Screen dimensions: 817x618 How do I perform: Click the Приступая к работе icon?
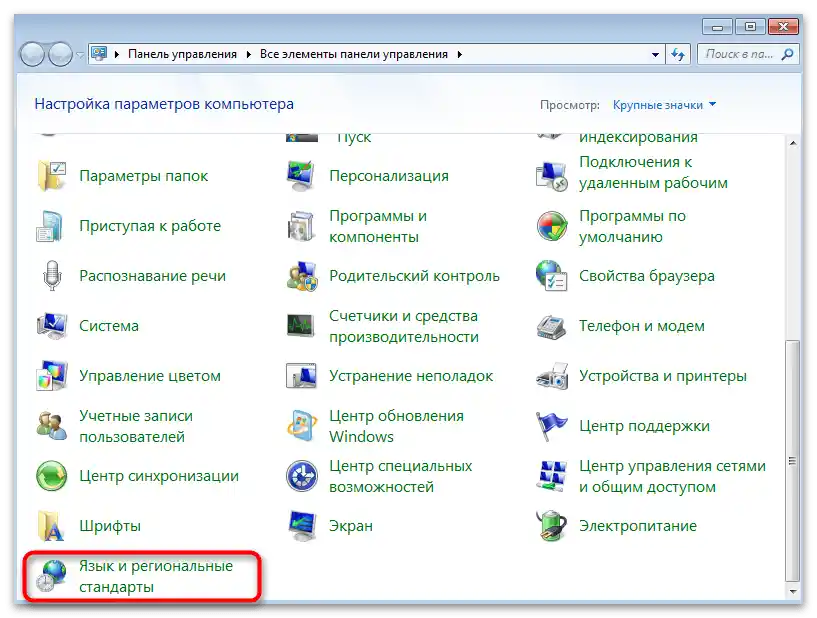tap(50, 226)
